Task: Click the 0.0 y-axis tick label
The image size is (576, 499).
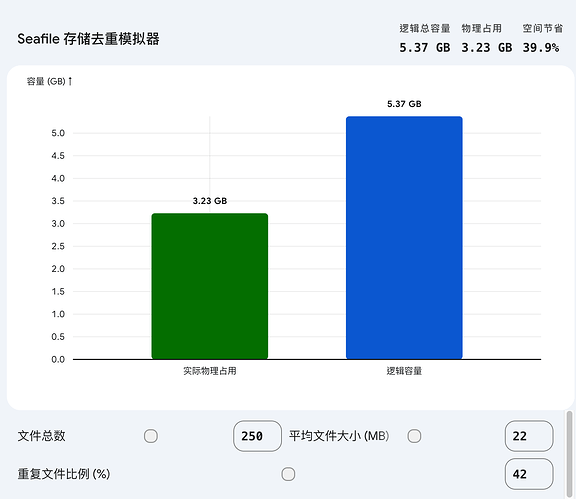Action: point(58,359)
